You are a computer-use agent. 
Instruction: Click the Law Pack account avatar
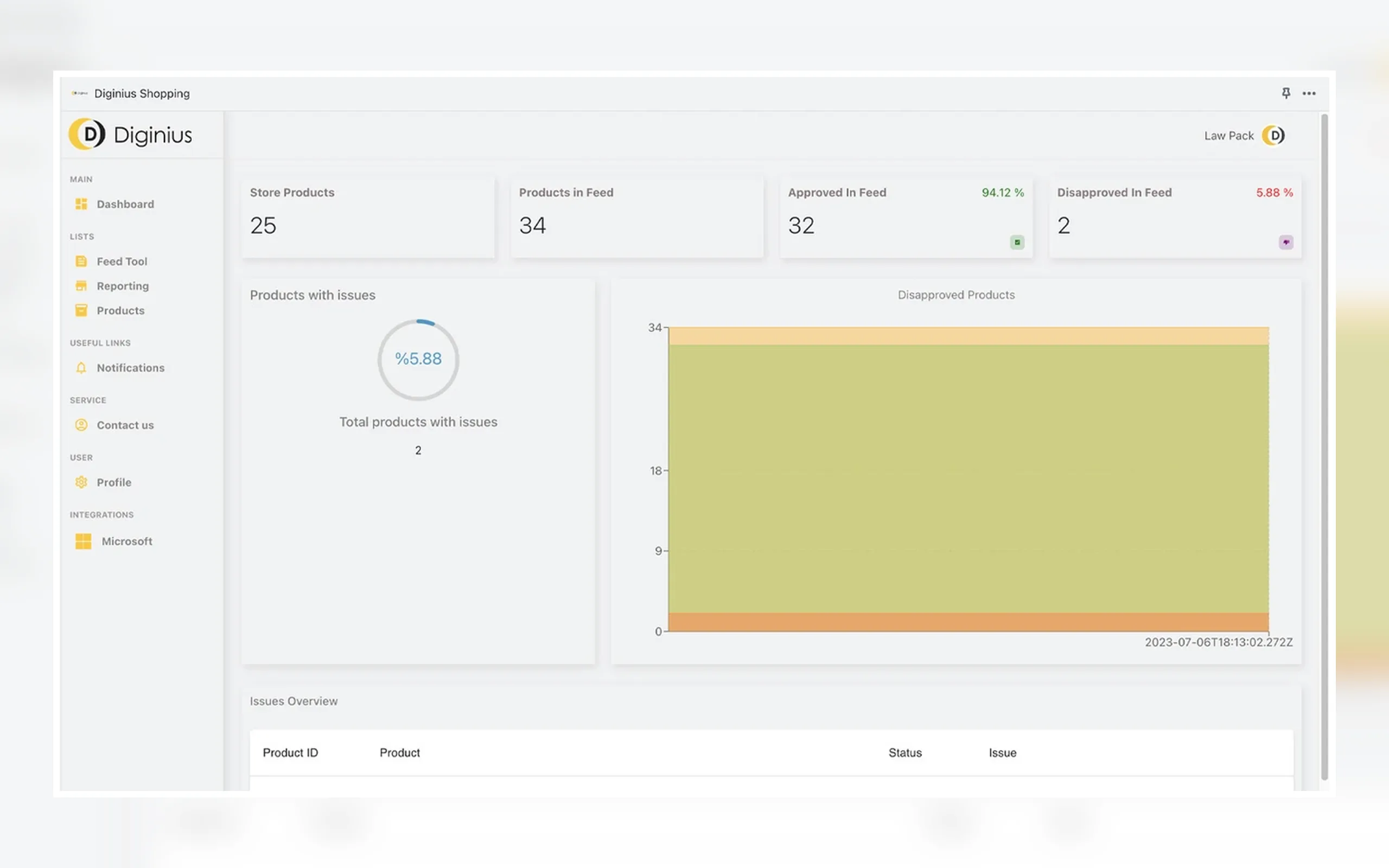pyautogui.click(x=1273, y=136)
